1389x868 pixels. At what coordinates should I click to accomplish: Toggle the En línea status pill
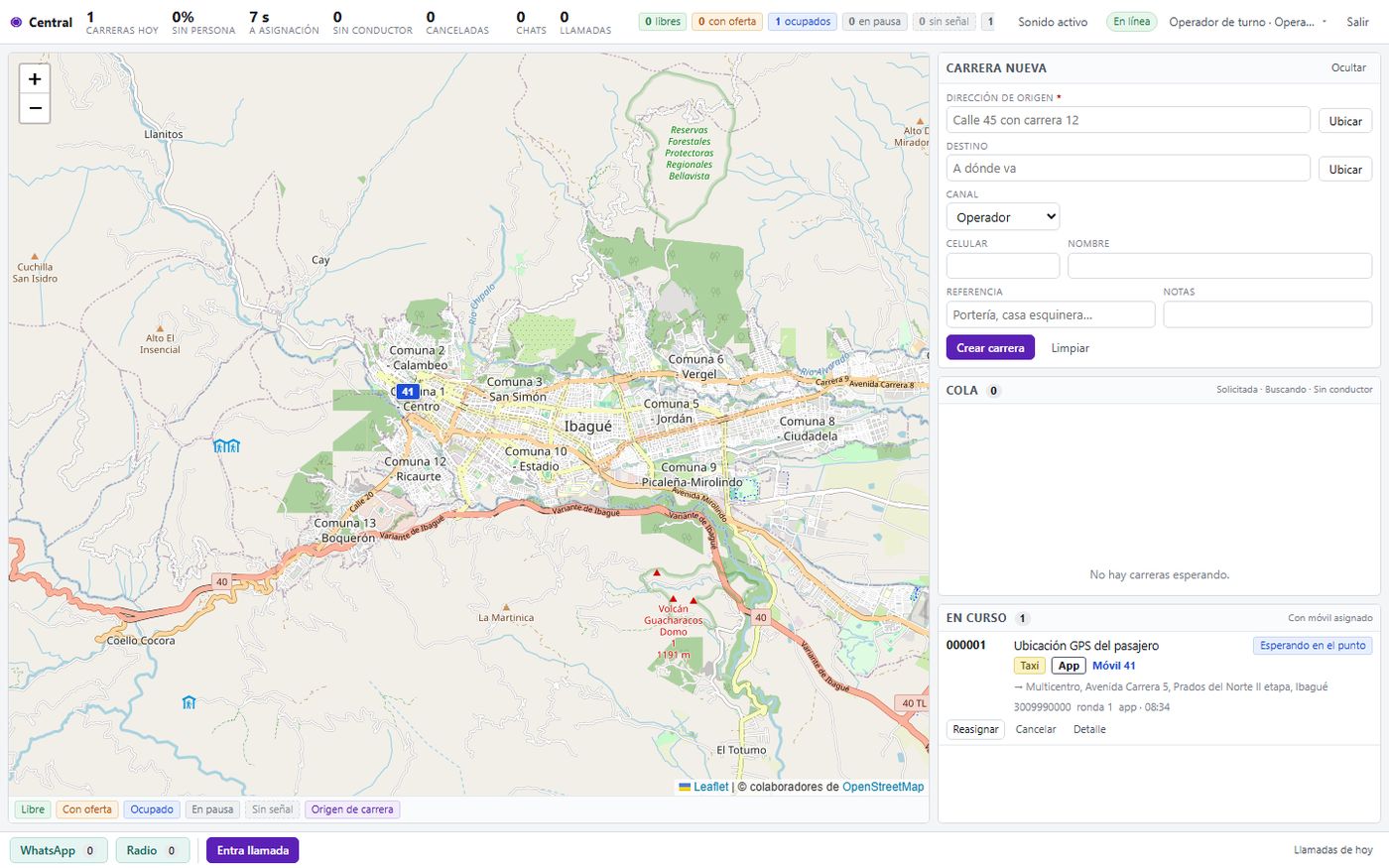pos(1132,22)
